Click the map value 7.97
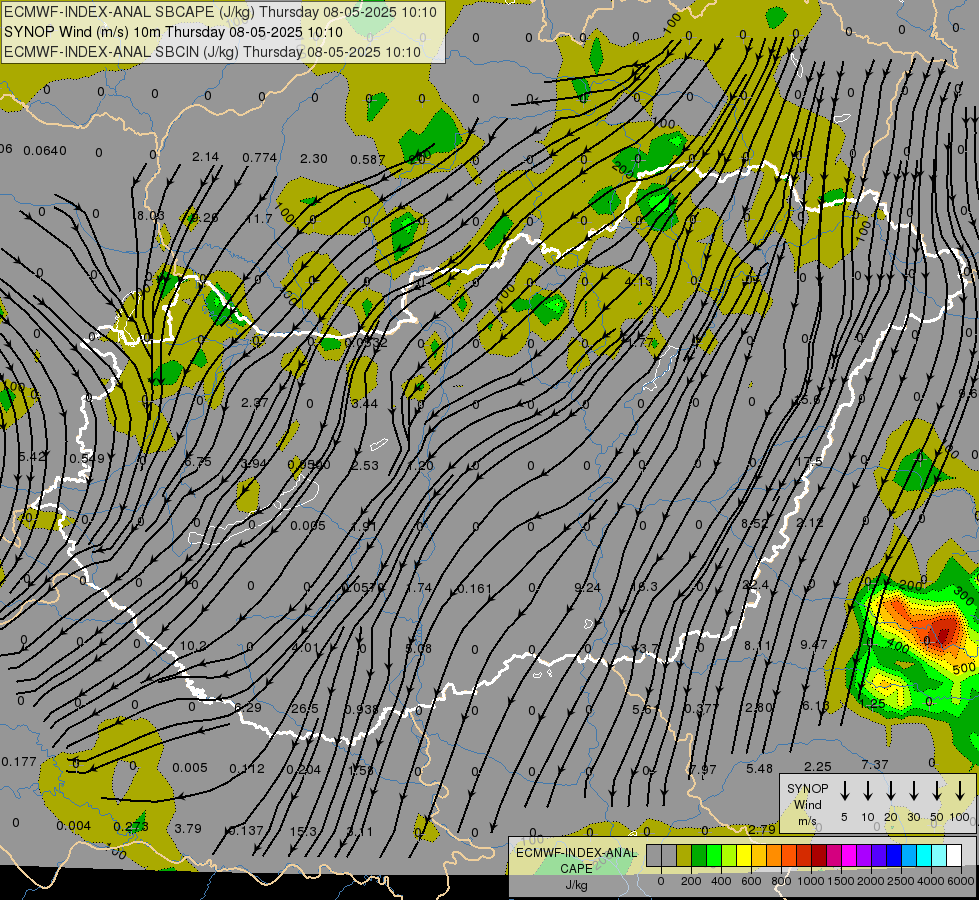Image resolution: width=979 pixels, height=900 pixels. coord(703,769)
